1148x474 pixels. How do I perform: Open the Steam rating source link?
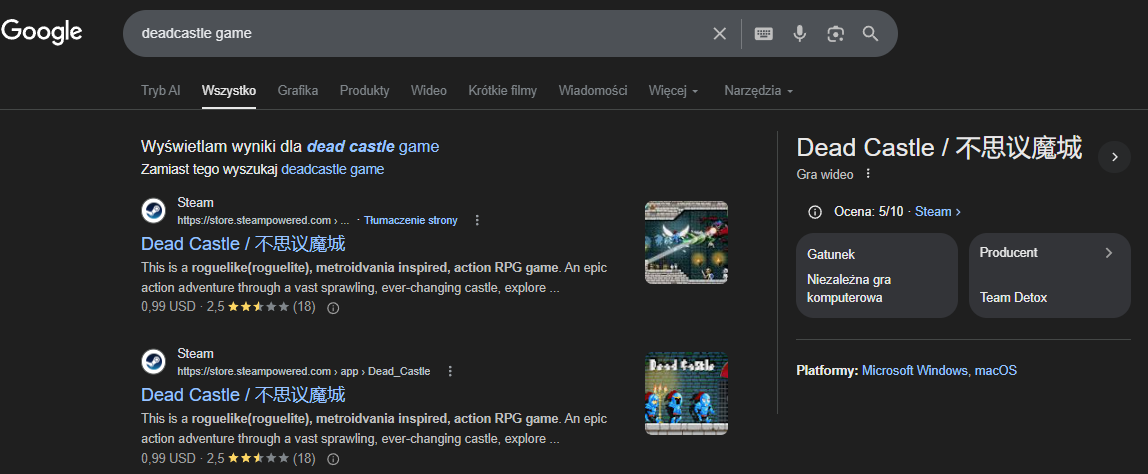(x=938, y=212)
